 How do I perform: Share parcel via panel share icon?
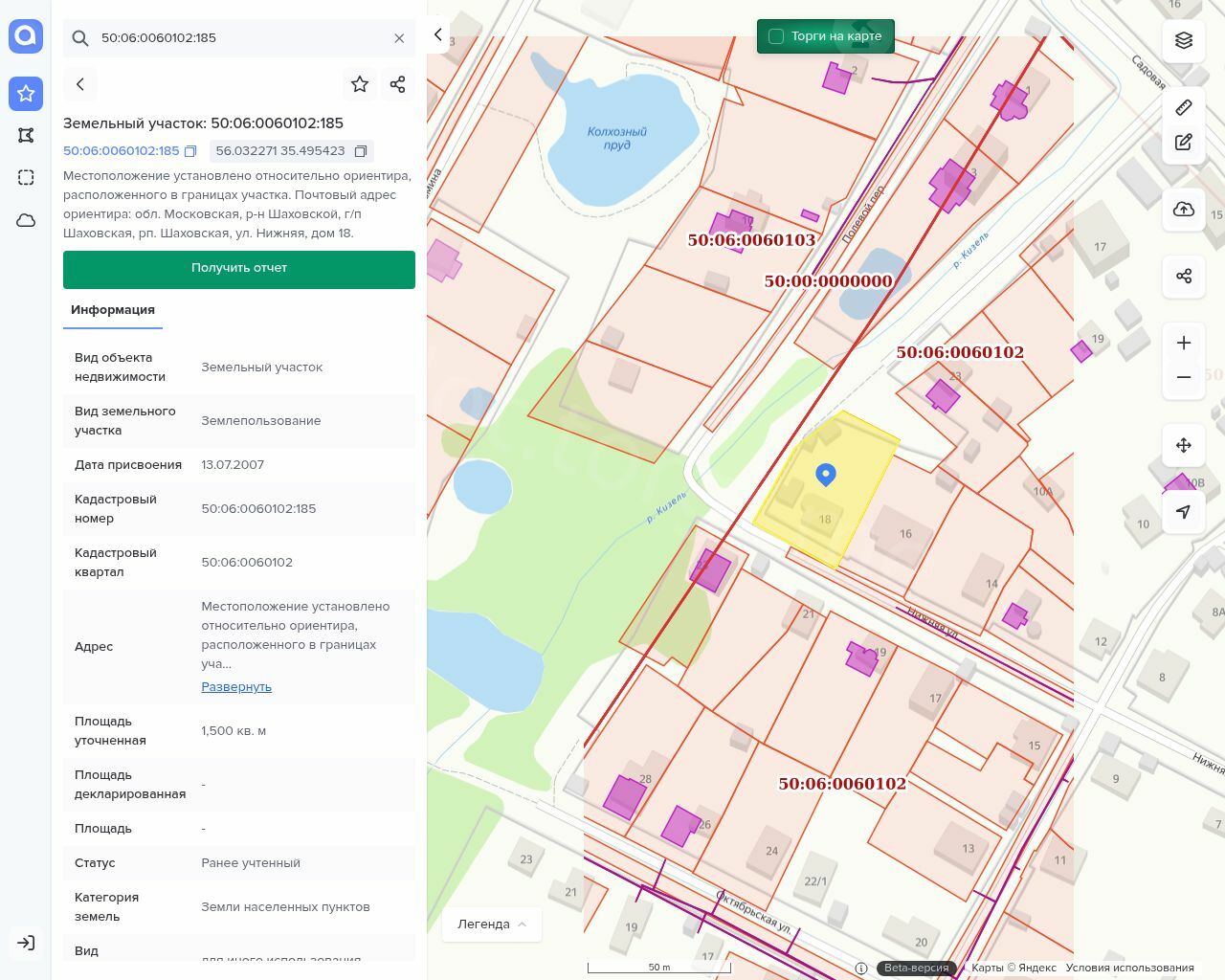tap(398, 84)
